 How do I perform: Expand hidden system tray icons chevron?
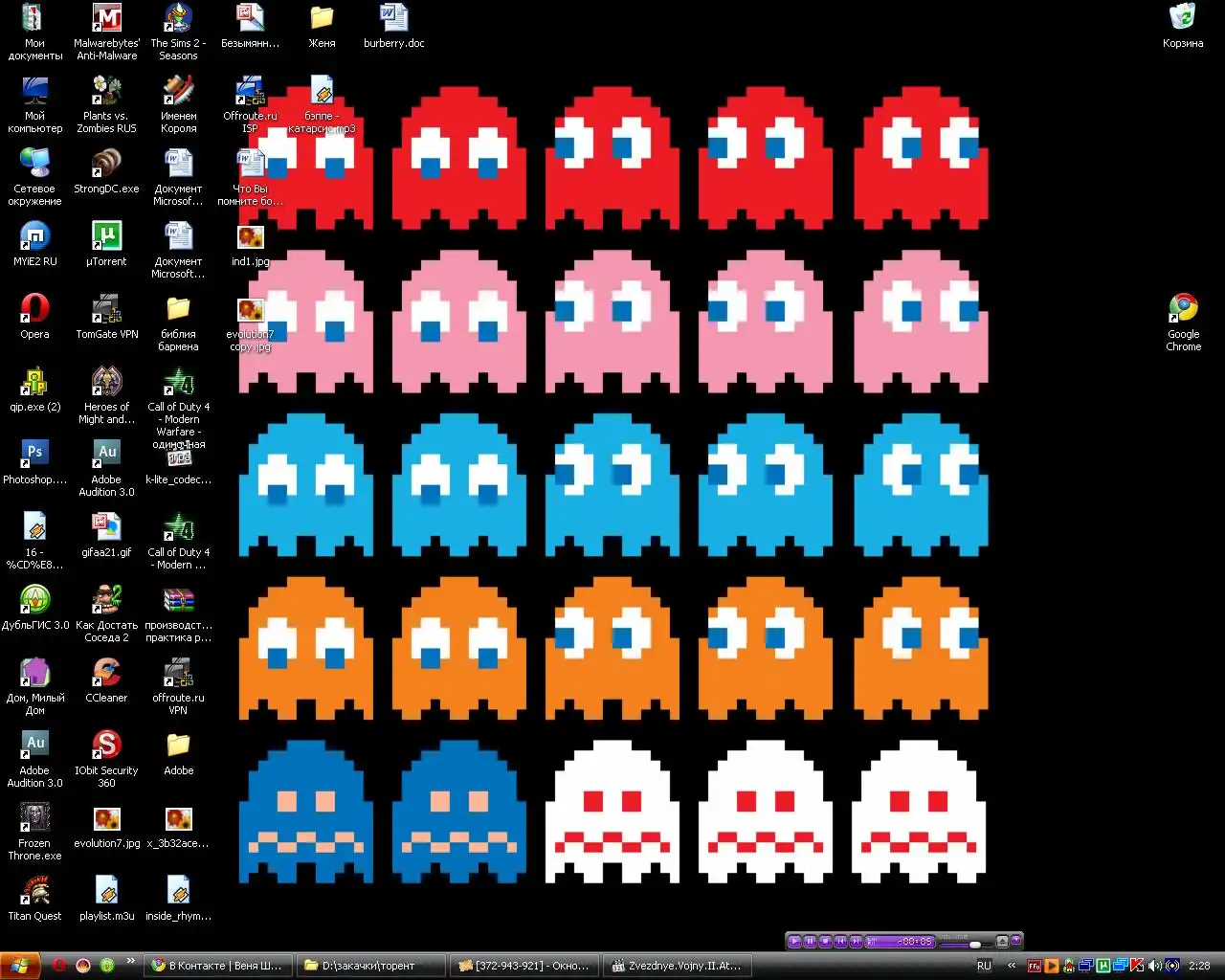pos(1012,966)
